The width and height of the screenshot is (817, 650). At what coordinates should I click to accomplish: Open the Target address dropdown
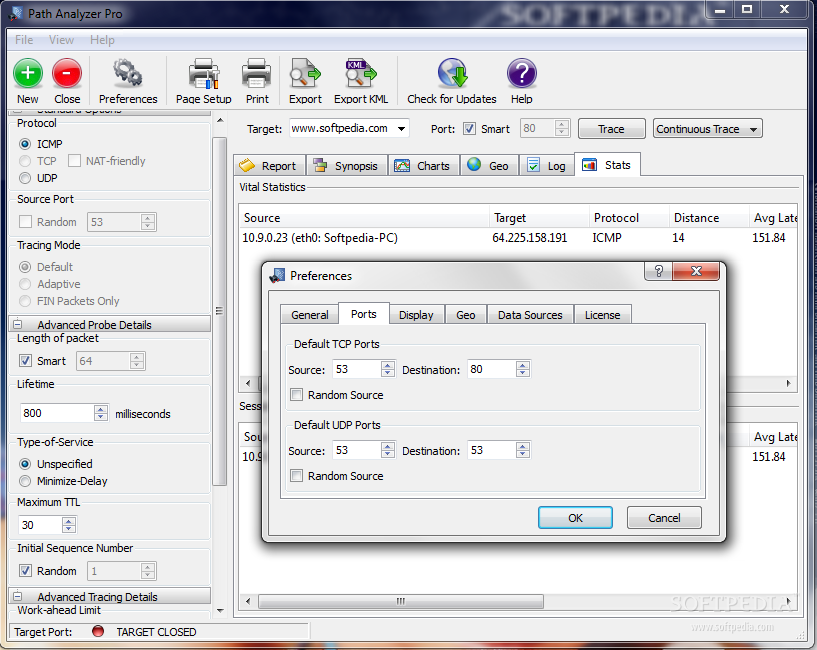pyautogui.click(x=402, y=129)
